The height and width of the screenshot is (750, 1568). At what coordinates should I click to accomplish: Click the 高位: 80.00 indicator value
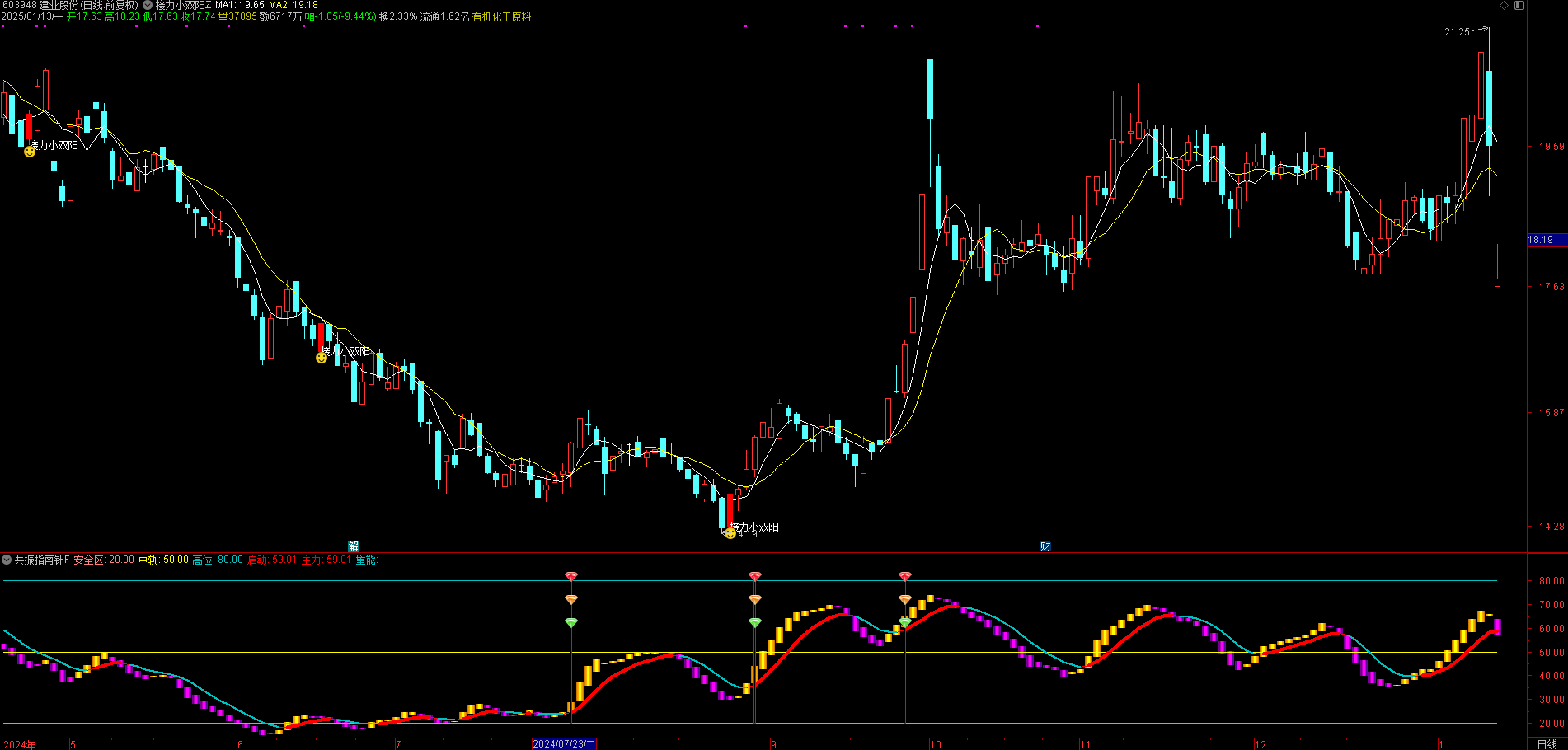pos(218,560)
